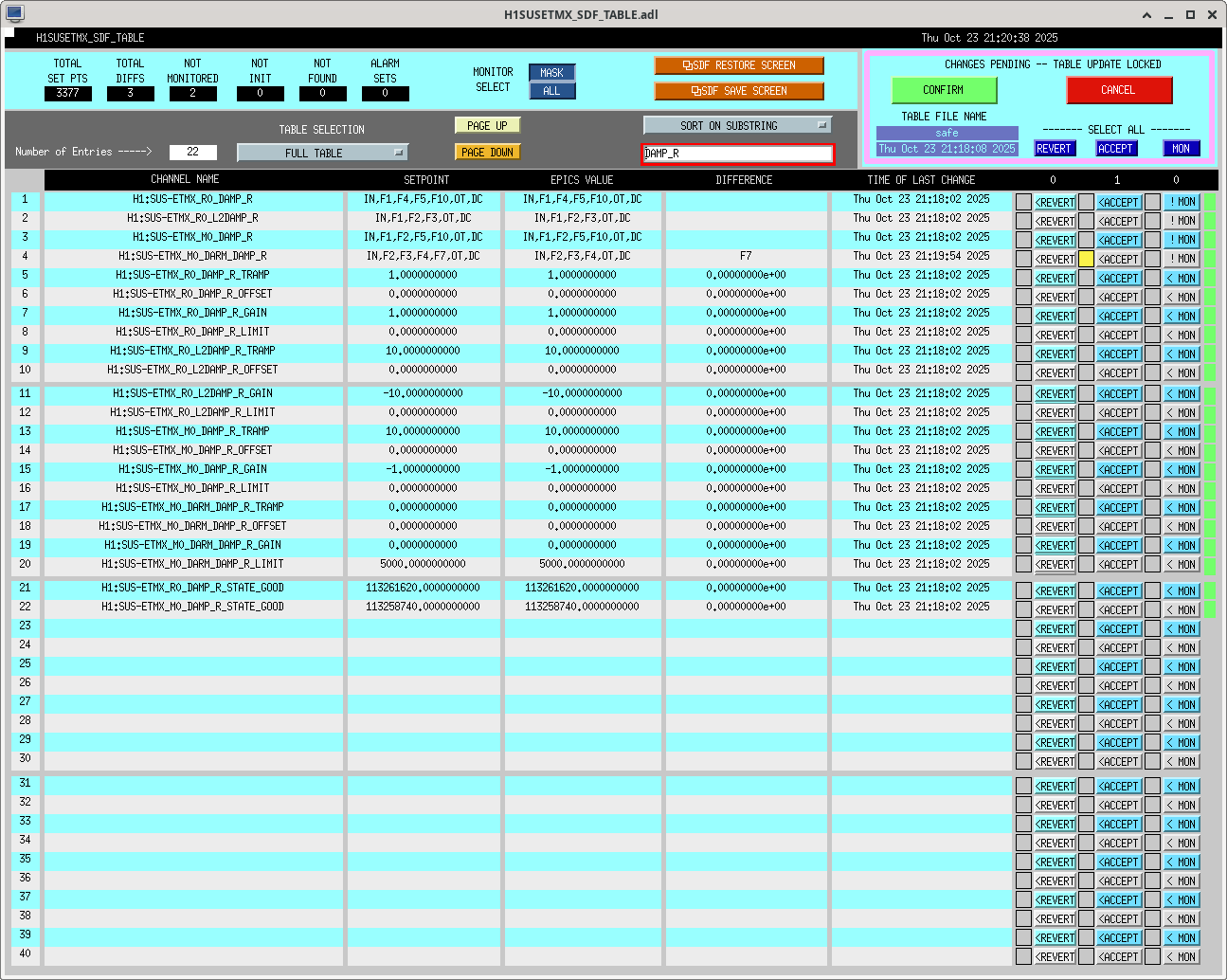Open the SDF Save Screen display

click(738, 91)
